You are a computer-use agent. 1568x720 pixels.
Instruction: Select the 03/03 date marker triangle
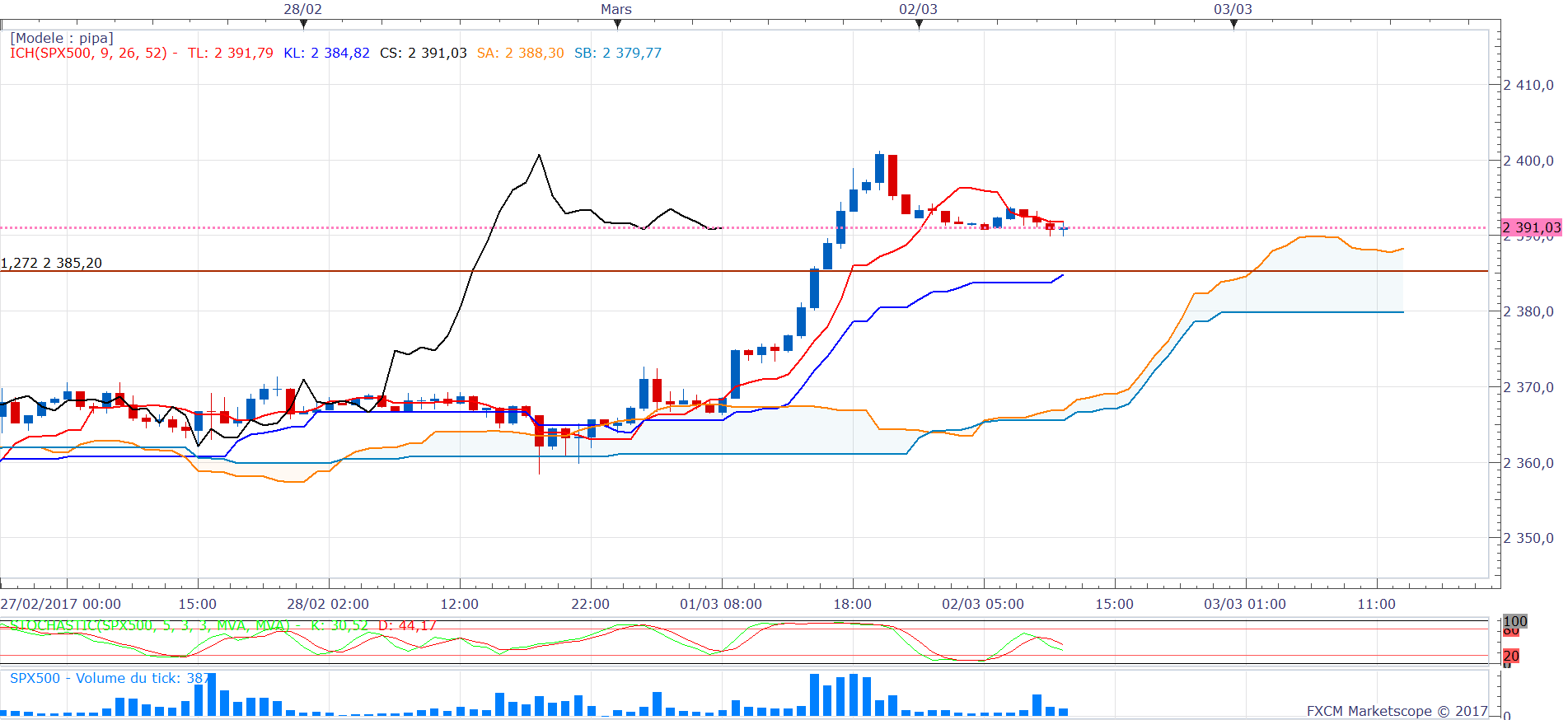(1233, 24)
